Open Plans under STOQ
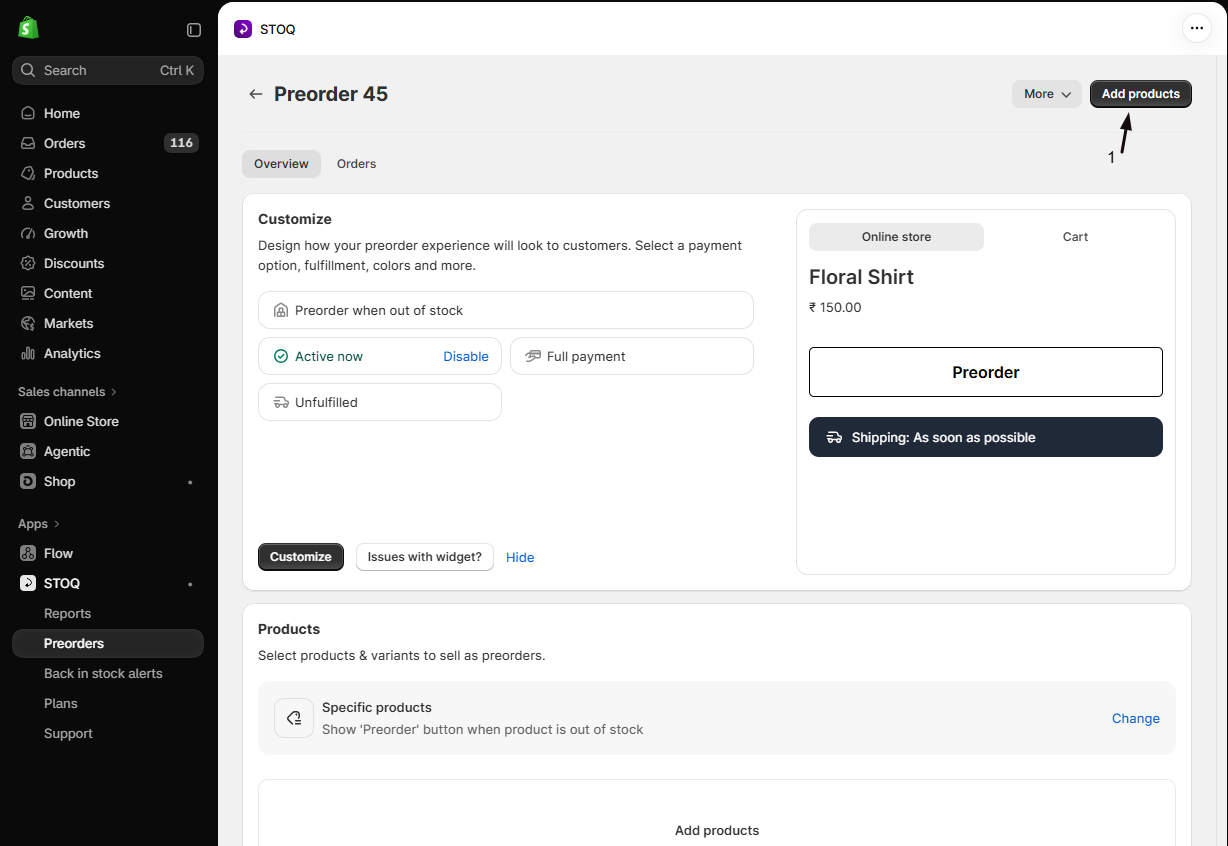The image size is (1228, 846). tap(60, 703)
